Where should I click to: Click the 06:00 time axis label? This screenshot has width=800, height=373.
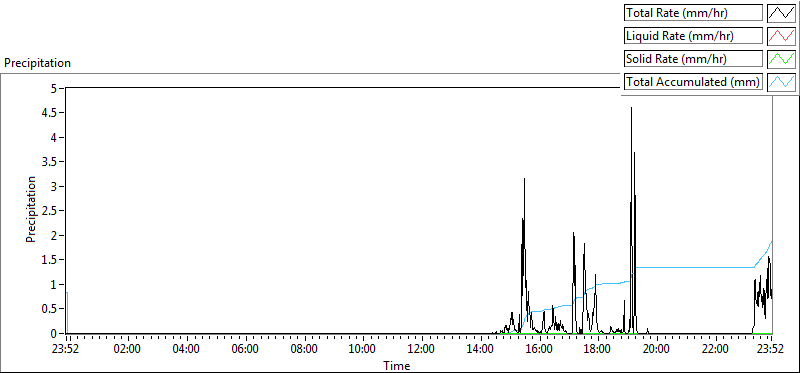pos(245,350)
